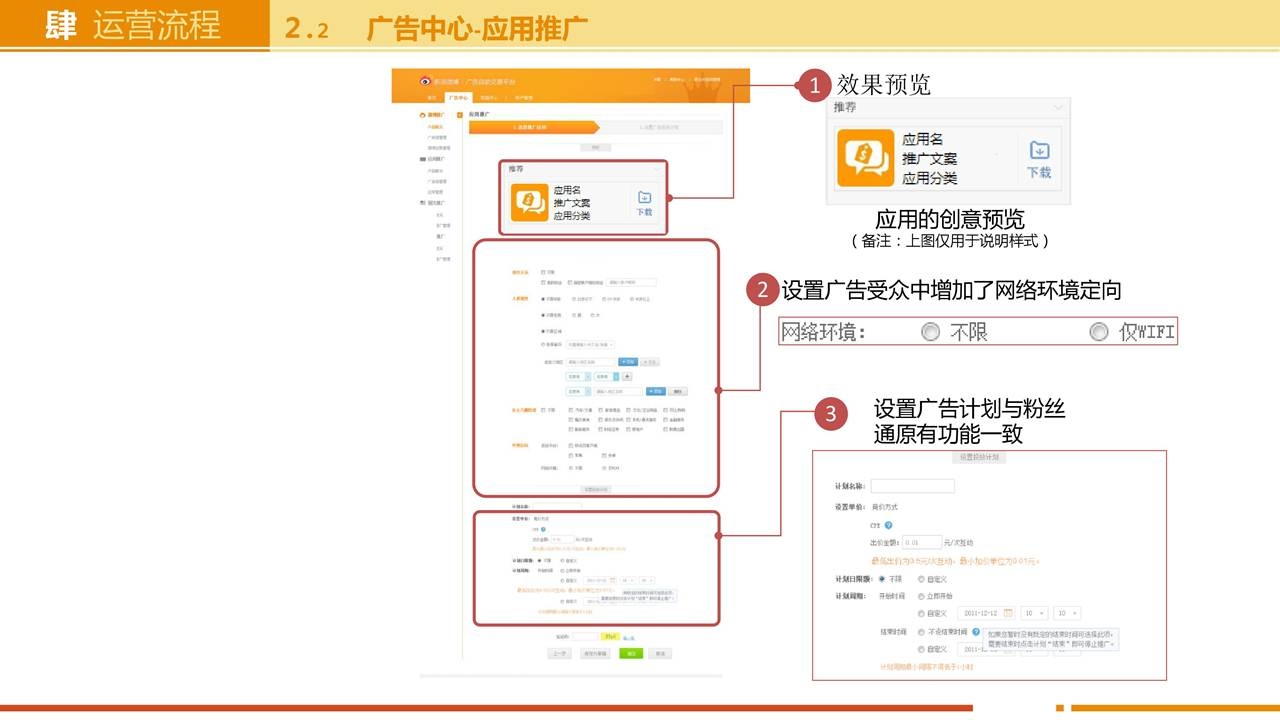Click the Weibo eye logo in header
Viewport: 1280px width, 720px height.
[425, 81]
